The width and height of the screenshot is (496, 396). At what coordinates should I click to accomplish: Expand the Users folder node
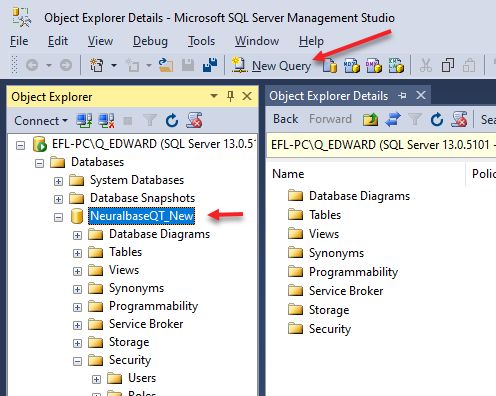tap(96, 379)
